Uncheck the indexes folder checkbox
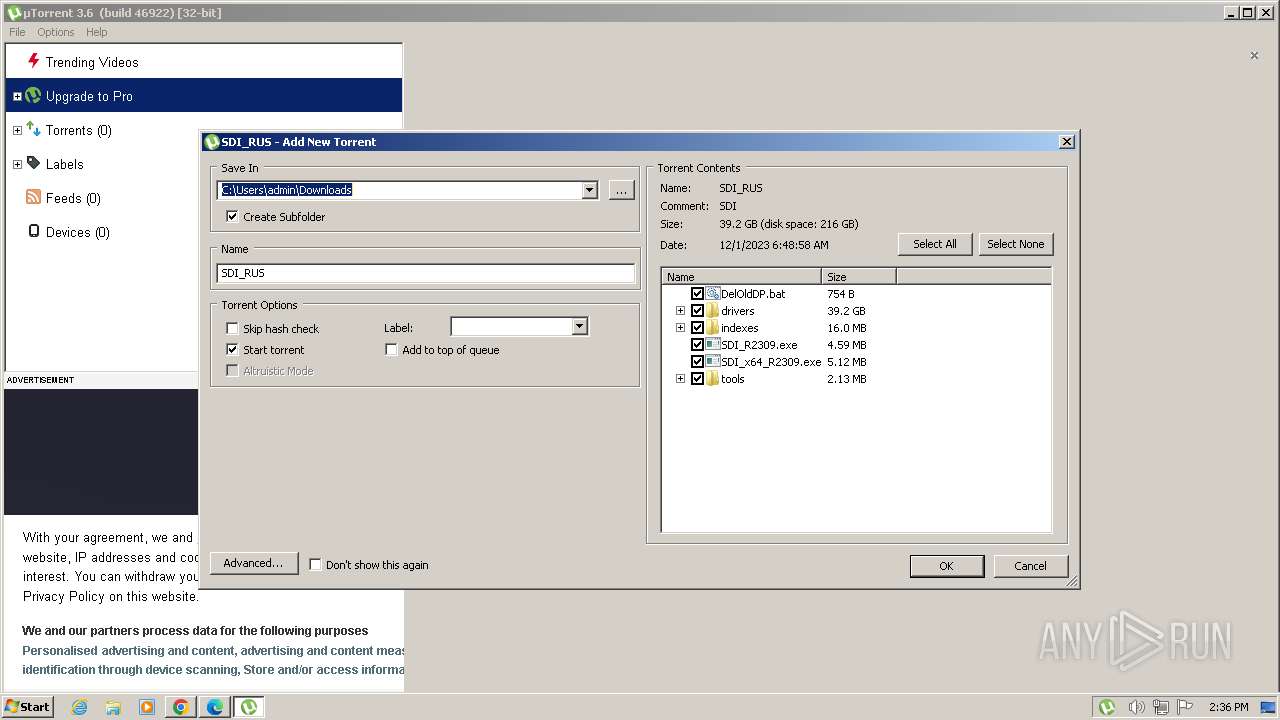 (x=697, y=328)
